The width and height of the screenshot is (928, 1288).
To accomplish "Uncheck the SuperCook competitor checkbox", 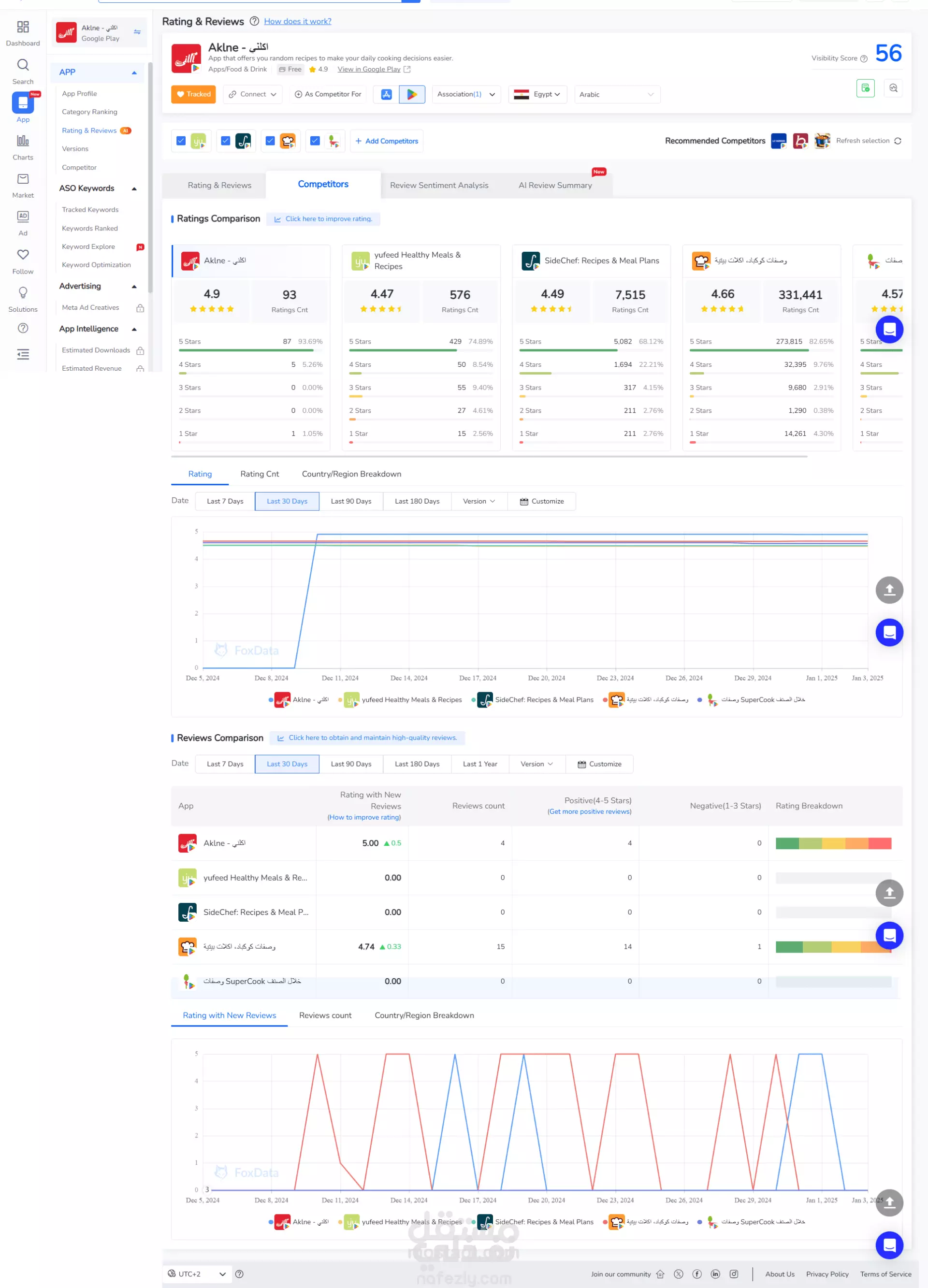I will click(315, 141).
